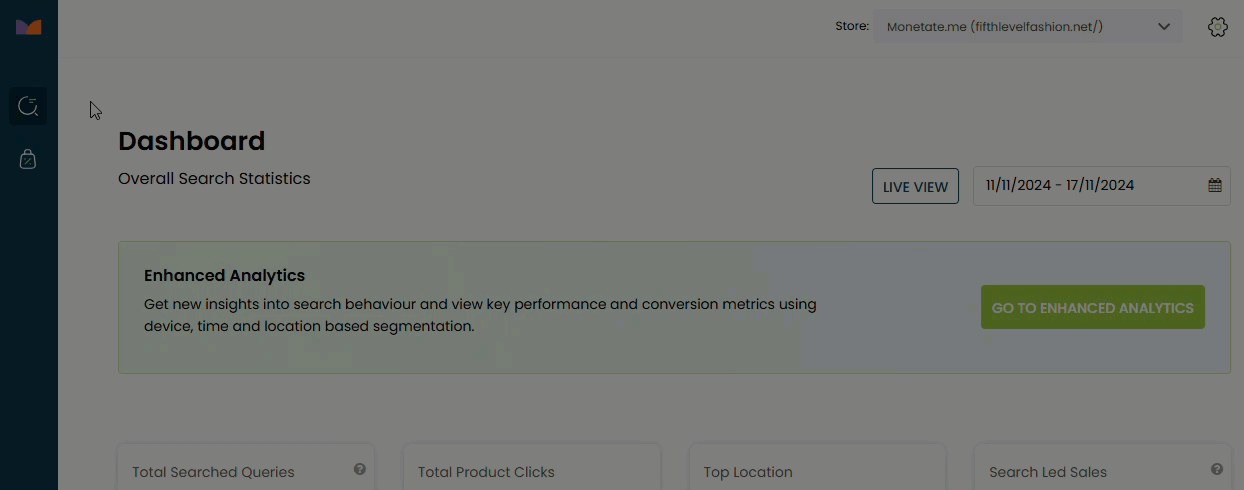Expand the store selector chevron arrow
The image size is (1244, 490).
(x=1164, y=27)
